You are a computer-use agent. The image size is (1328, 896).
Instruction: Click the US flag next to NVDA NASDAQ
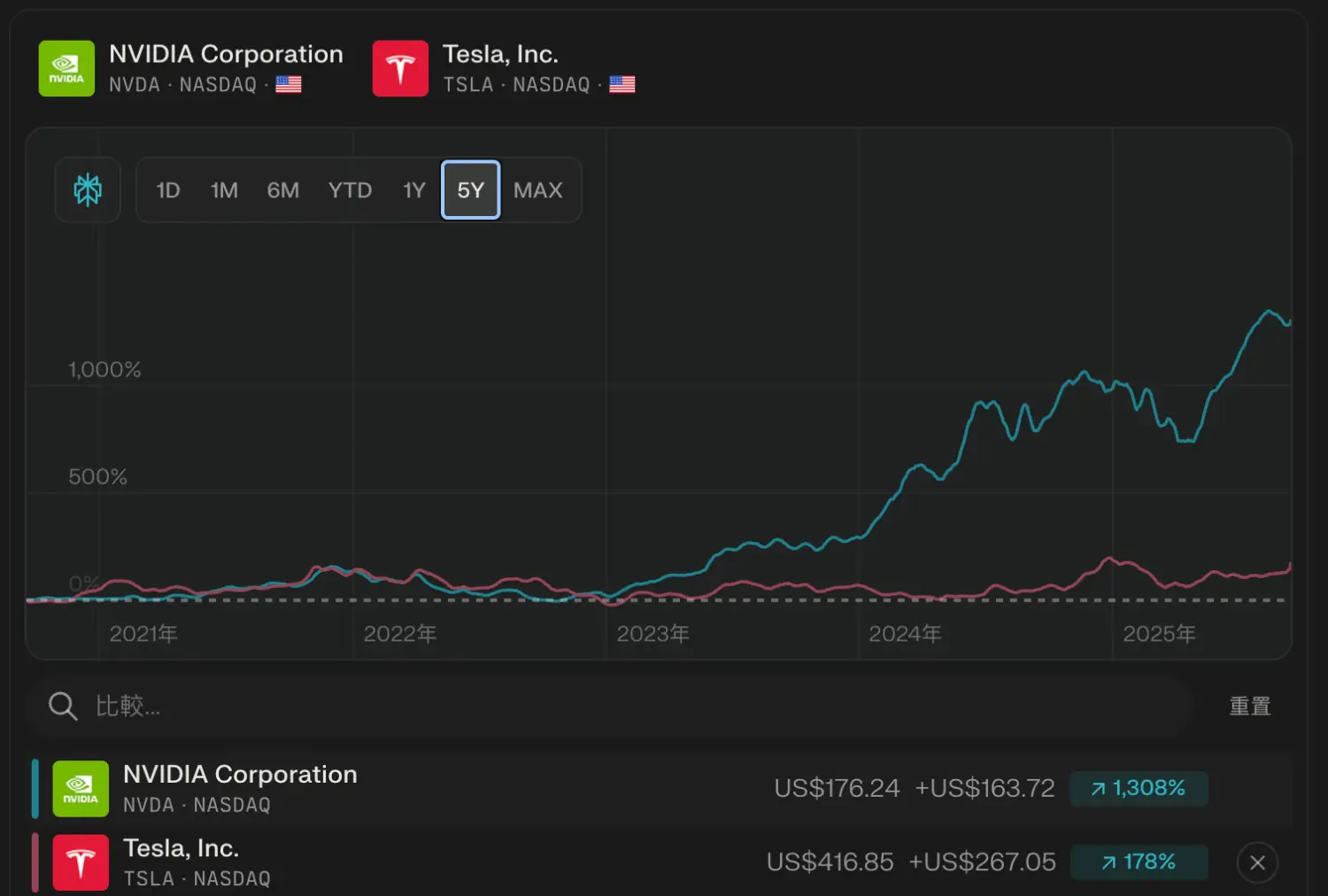click(289, 84)
